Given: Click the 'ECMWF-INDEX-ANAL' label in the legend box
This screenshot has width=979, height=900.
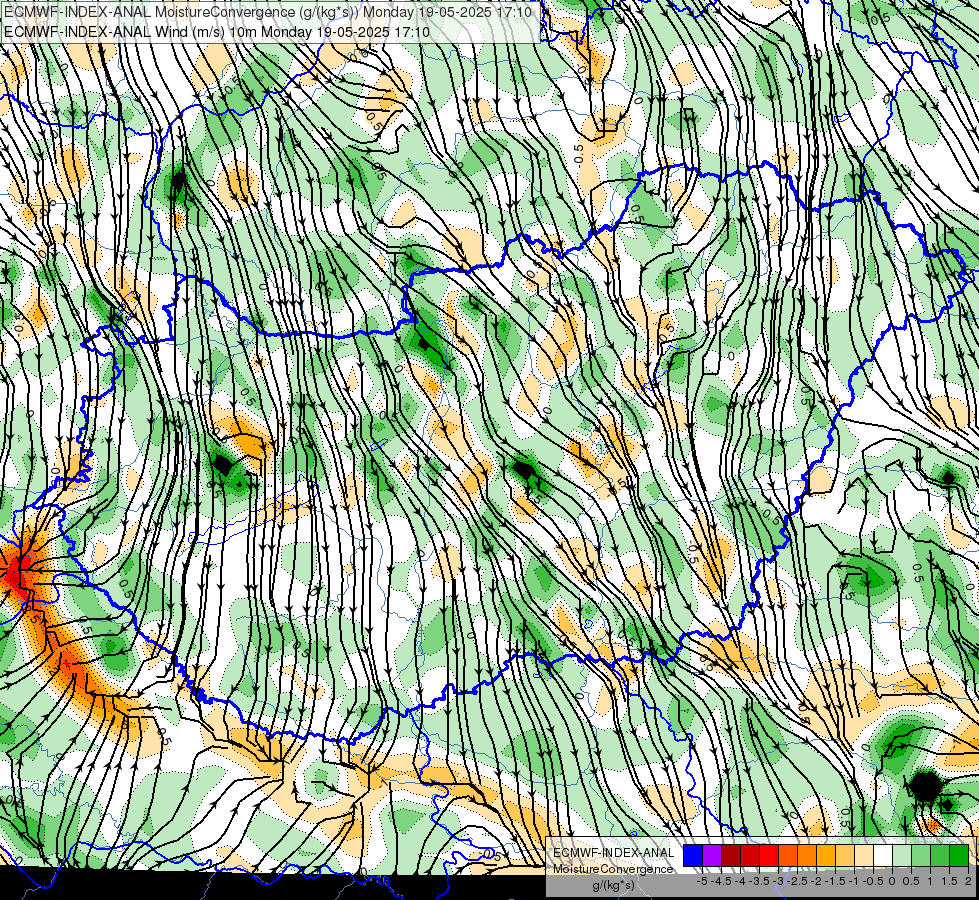Looking at the screenshot, I should (x=613, y=853).
